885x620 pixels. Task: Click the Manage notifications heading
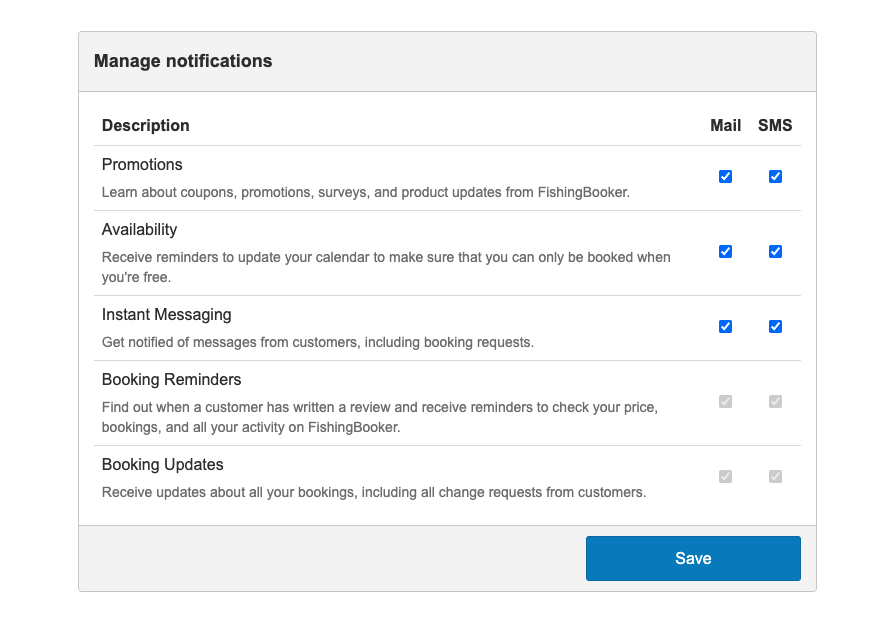coord(182,61)
